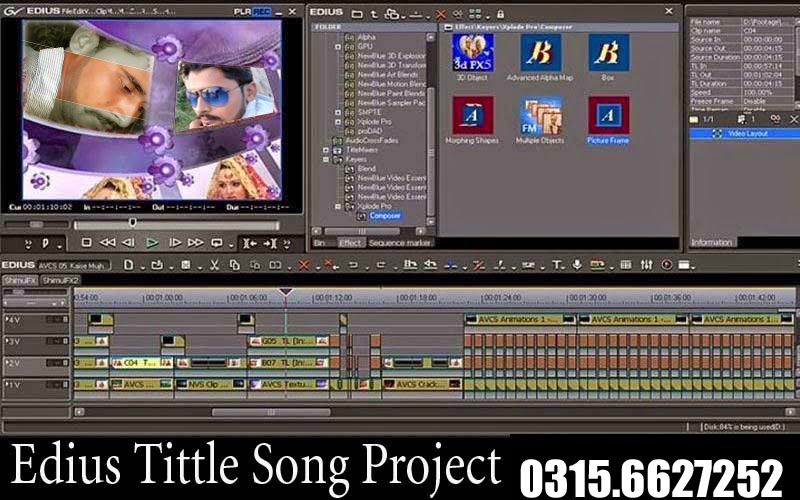Expand the GPU folder in effect tree
Image resolution: width=800 pixels, height=500 pixels.
pyautogui.click(x=338, y=46)
